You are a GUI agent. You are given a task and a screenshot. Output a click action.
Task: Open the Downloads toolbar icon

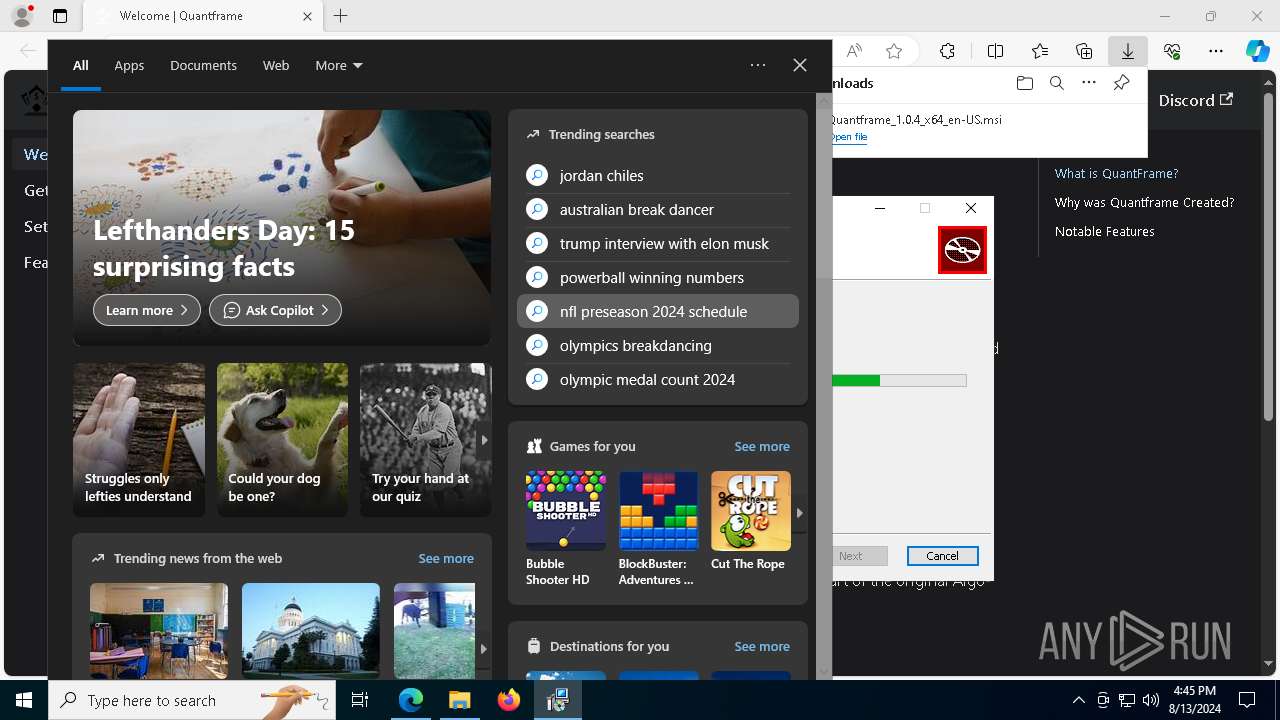coord(1128,51)
